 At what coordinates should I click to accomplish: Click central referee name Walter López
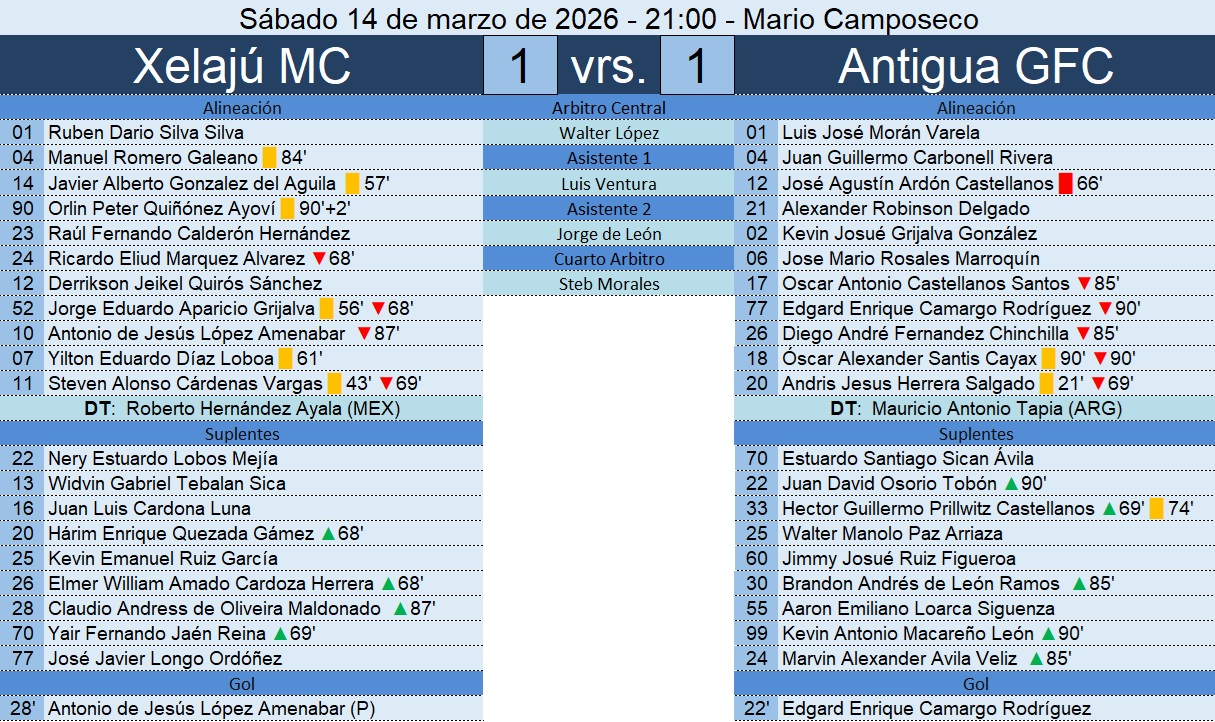[x=608, y=133]
